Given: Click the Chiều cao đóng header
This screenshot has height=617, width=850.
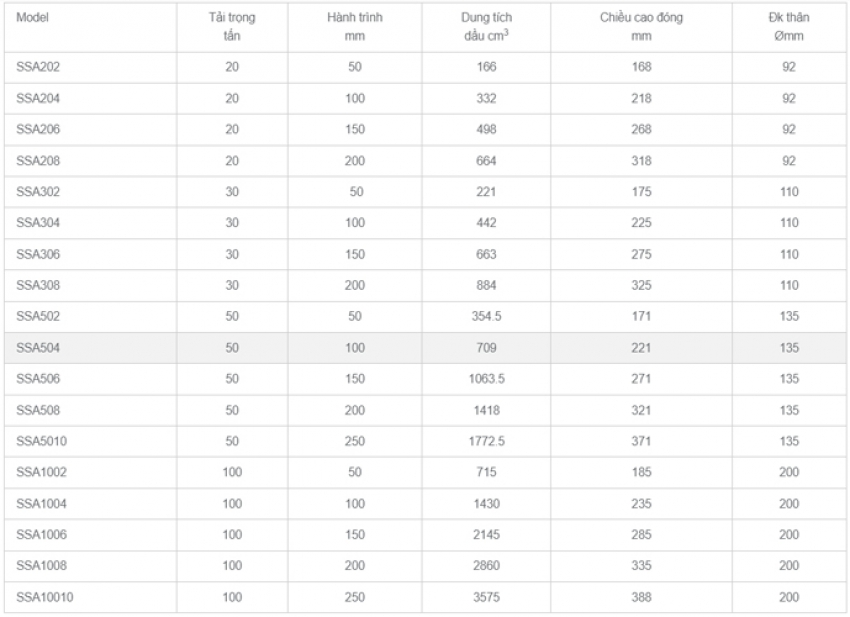Looking at the screenshot, I should point(641,27).
